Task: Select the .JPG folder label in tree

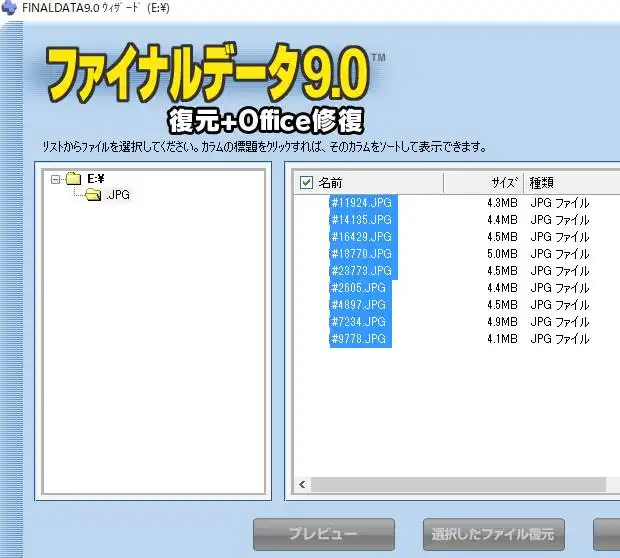Action: [x=117, y=195]
